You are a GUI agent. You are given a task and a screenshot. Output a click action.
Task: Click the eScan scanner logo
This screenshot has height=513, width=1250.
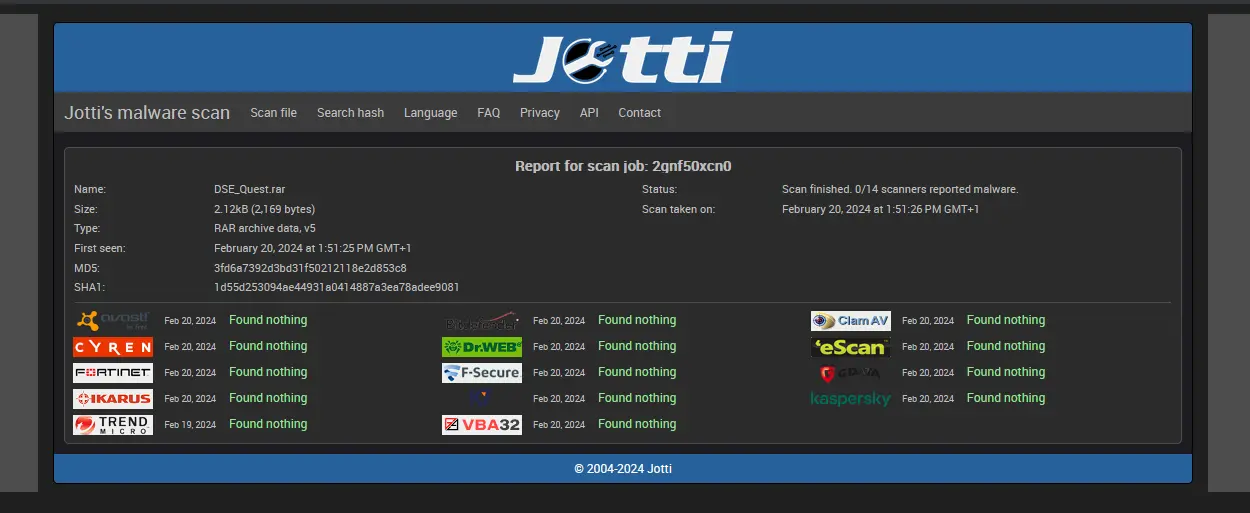pyautogui.click(x=851, y=347)
